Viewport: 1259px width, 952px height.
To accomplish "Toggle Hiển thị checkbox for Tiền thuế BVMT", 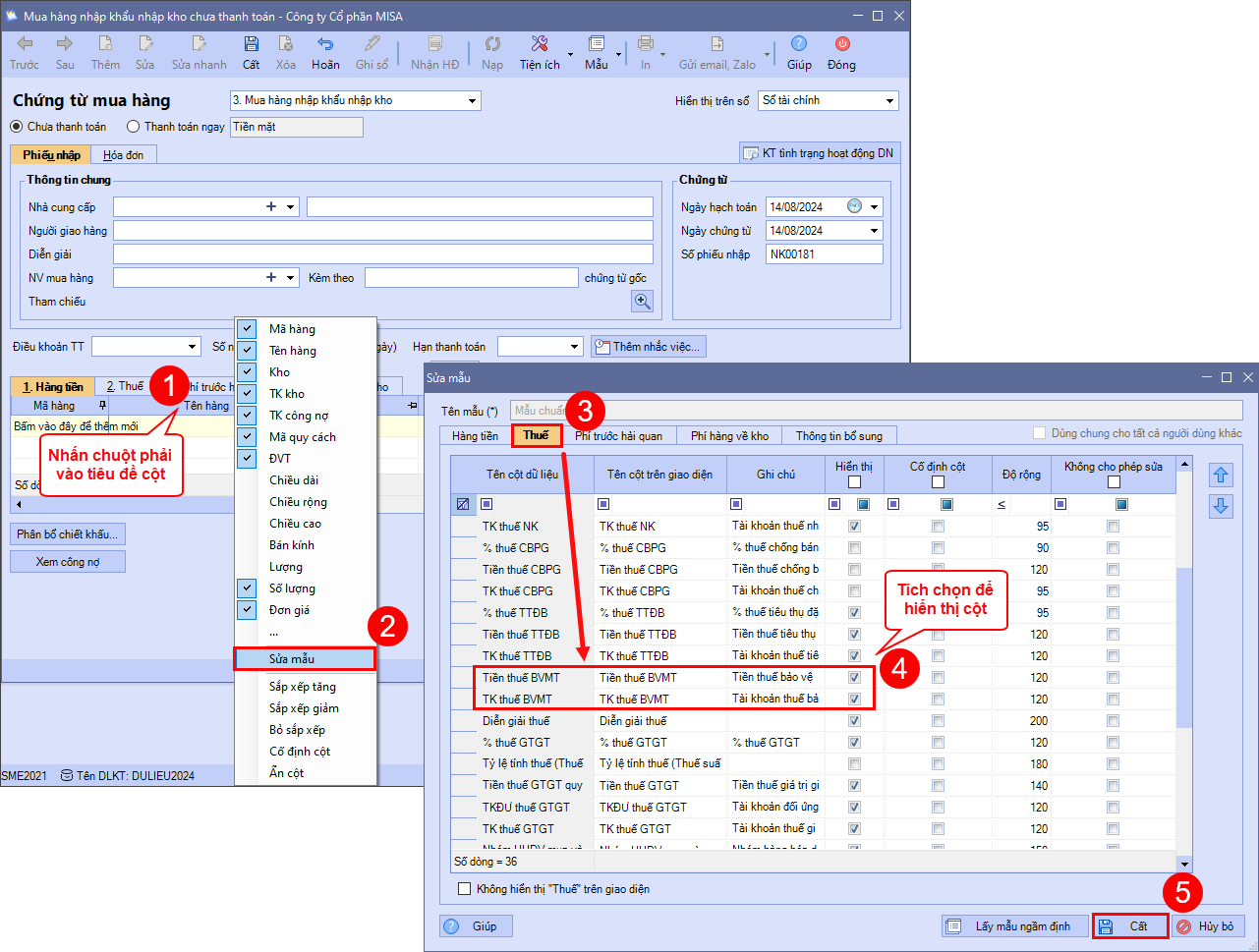I will click(854, 678).
